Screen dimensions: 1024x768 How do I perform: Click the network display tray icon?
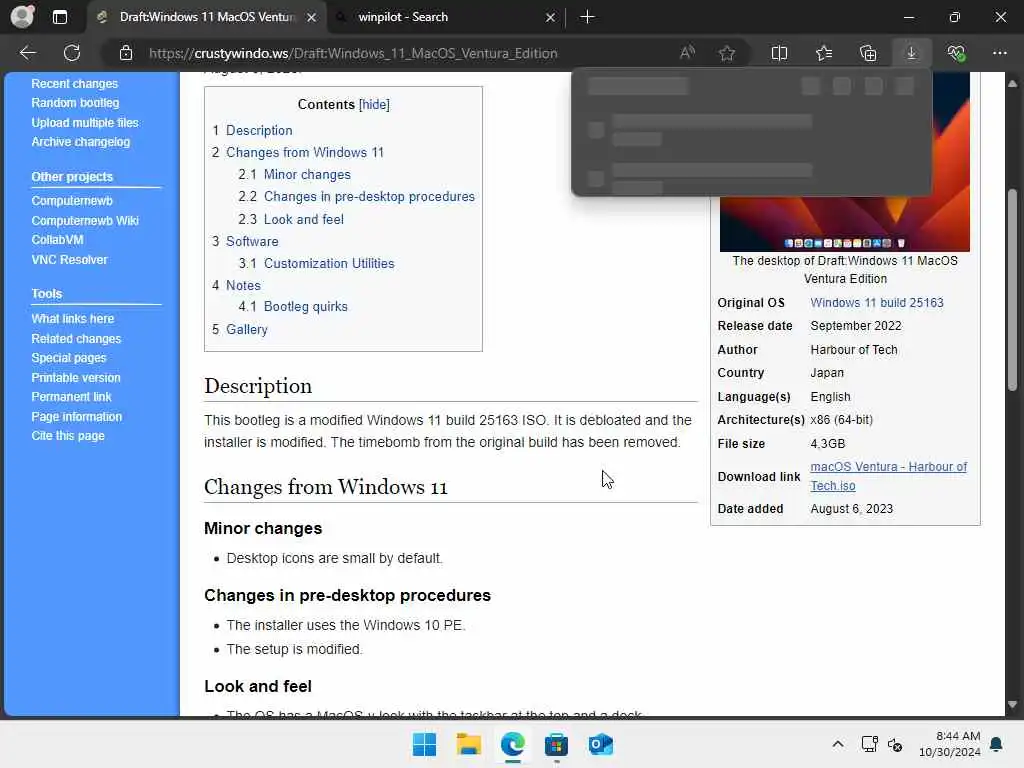click(869, 744)
